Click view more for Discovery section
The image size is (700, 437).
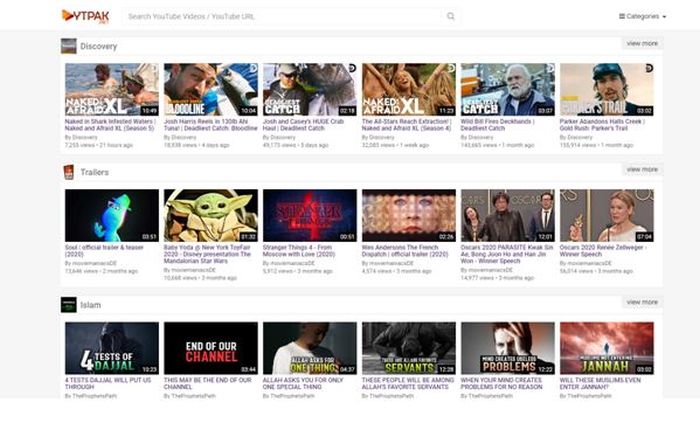click(x=641, y=44)
